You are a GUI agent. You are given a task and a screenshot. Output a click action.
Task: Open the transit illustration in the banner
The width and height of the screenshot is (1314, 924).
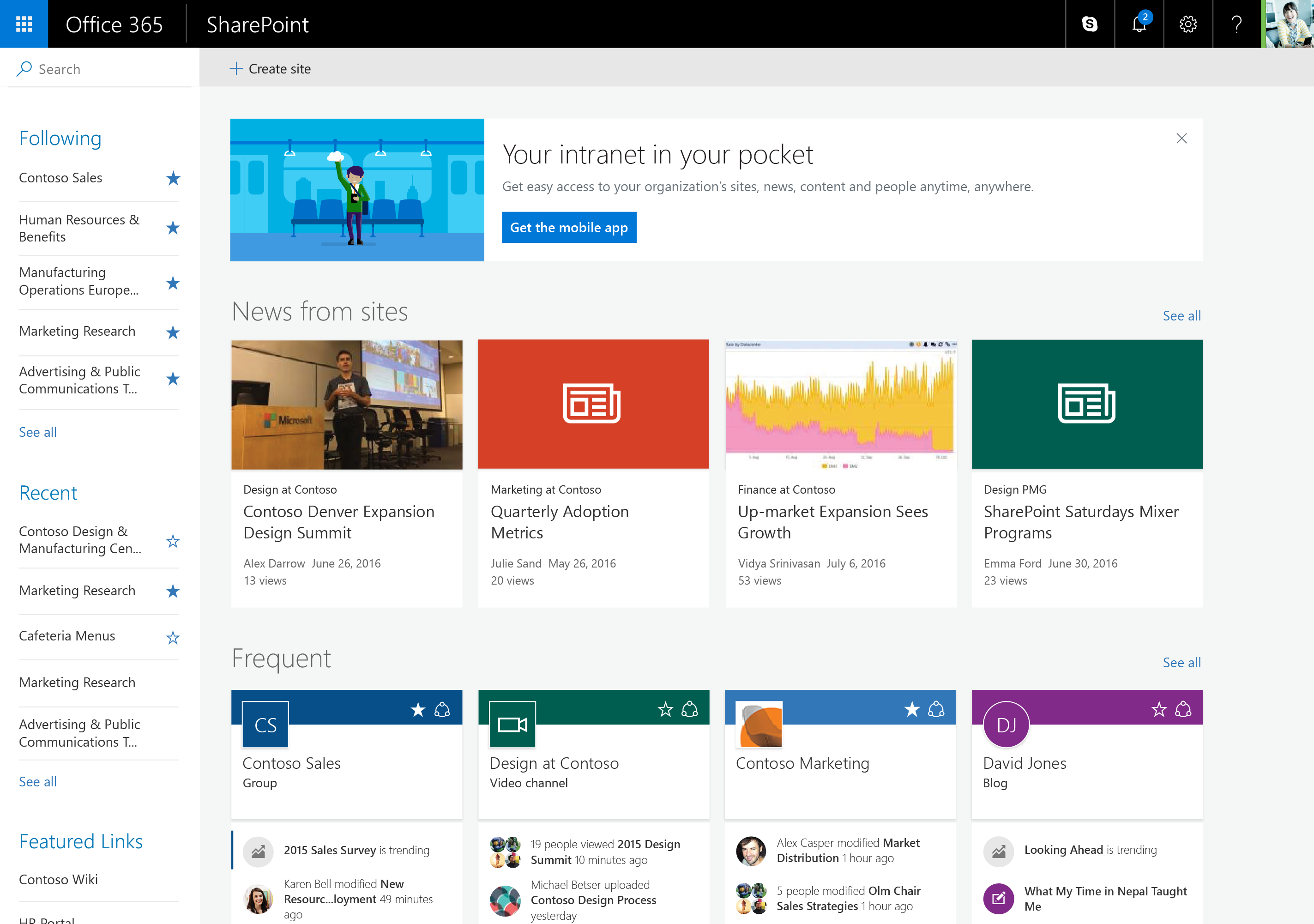click(x=357, y=190)
